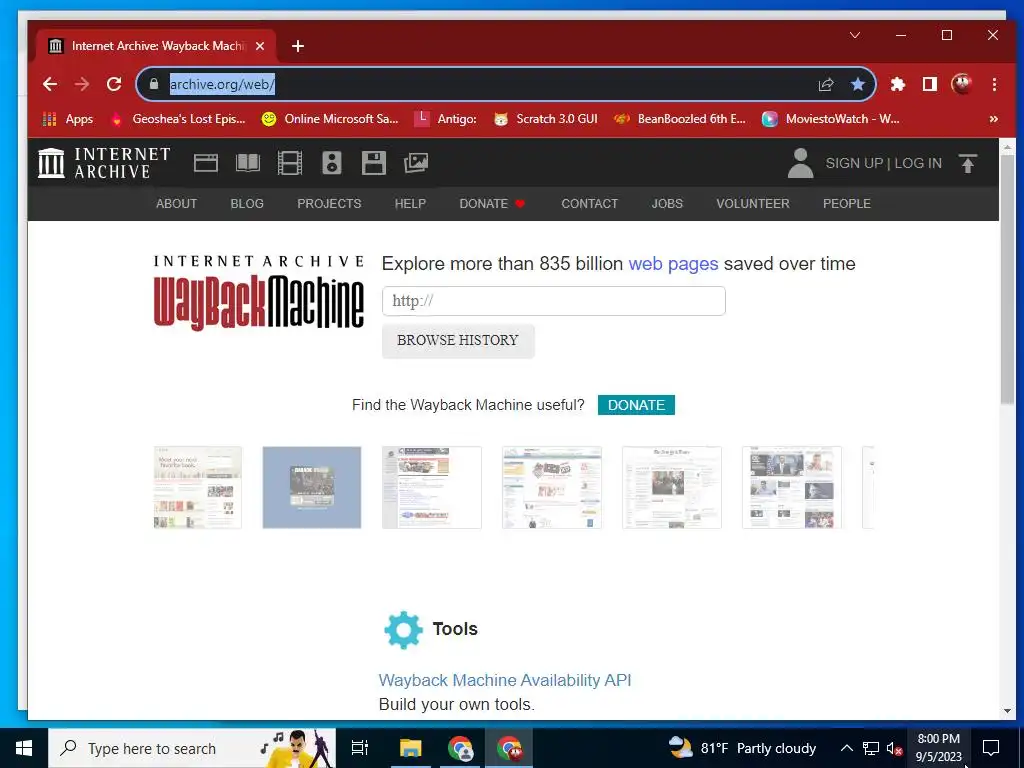The width and height of the screenshot is (1024, 768).
Task: Show hidden system tray icons
Action: tap(846, 748)
